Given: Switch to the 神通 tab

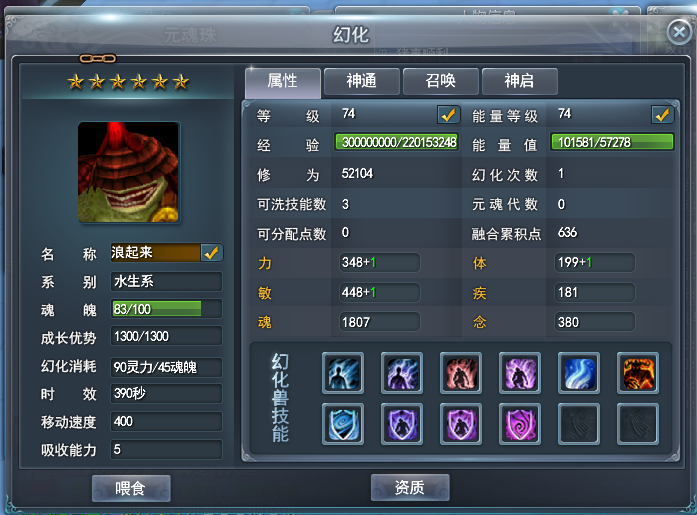Looking at the screenshot, I should (361, 81).
